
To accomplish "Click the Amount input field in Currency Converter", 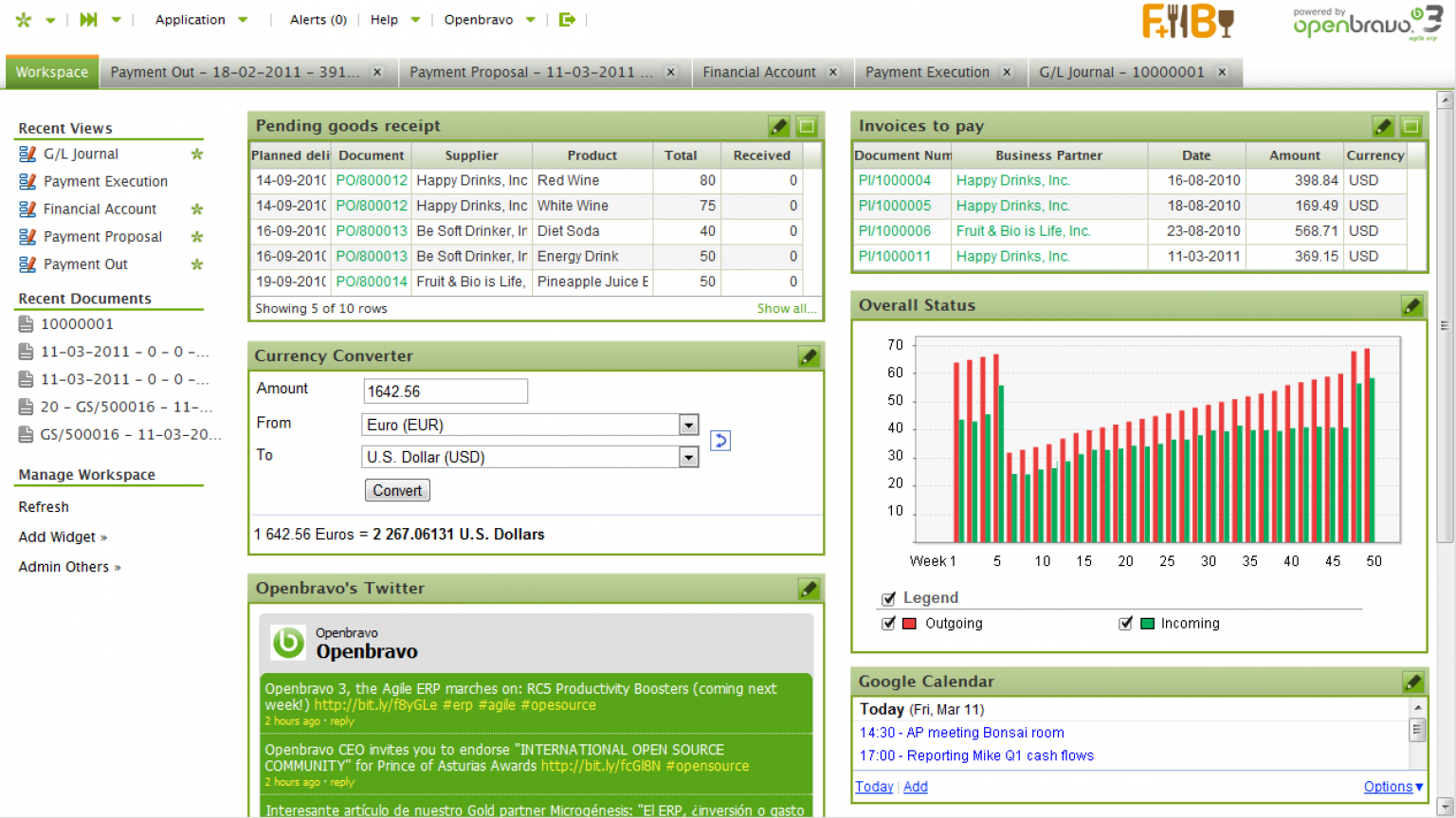I will coord(446,391).
